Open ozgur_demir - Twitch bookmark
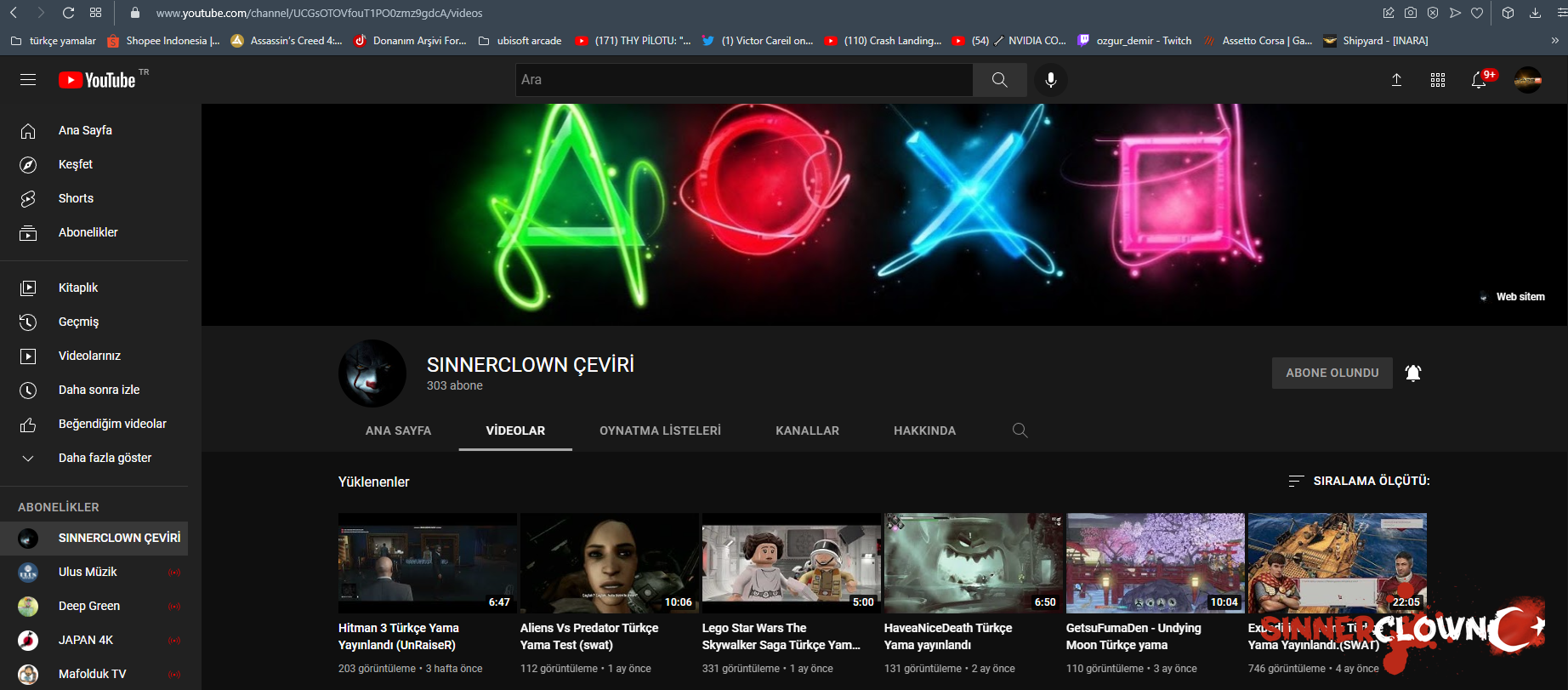Viewport: 1568px width, 690px height. click(1134, 40)
